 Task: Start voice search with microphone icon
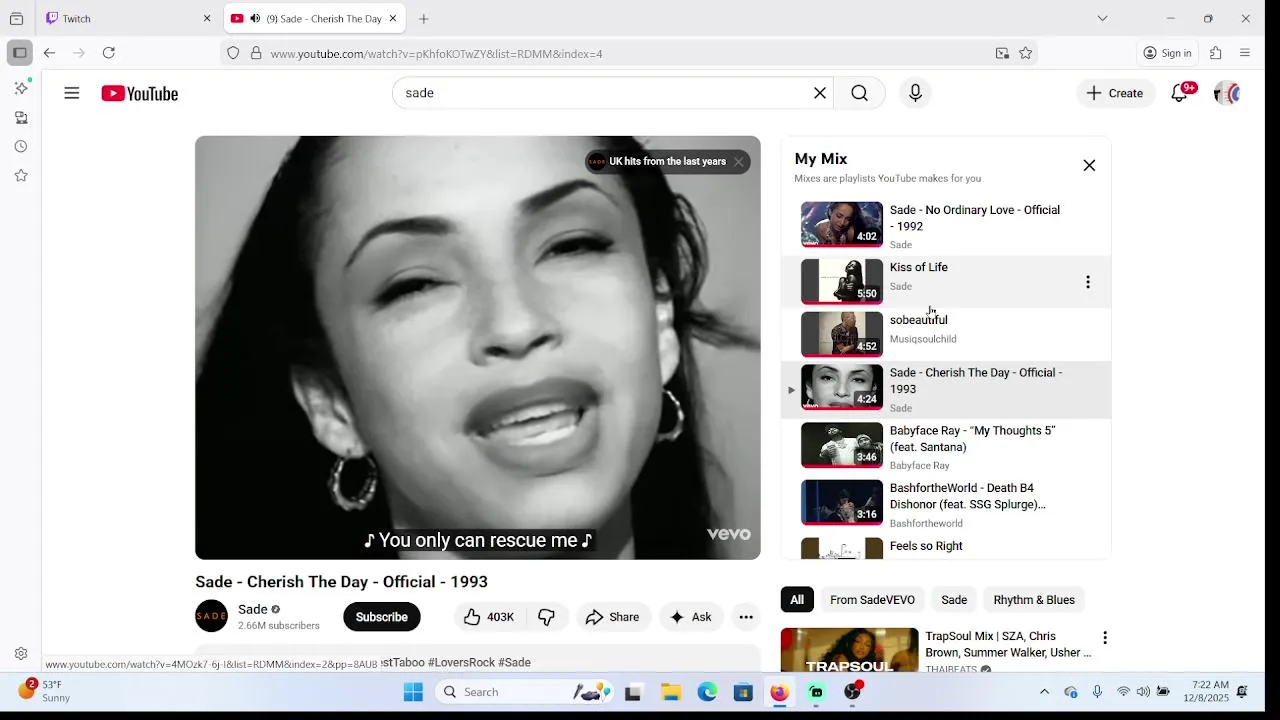915,93
